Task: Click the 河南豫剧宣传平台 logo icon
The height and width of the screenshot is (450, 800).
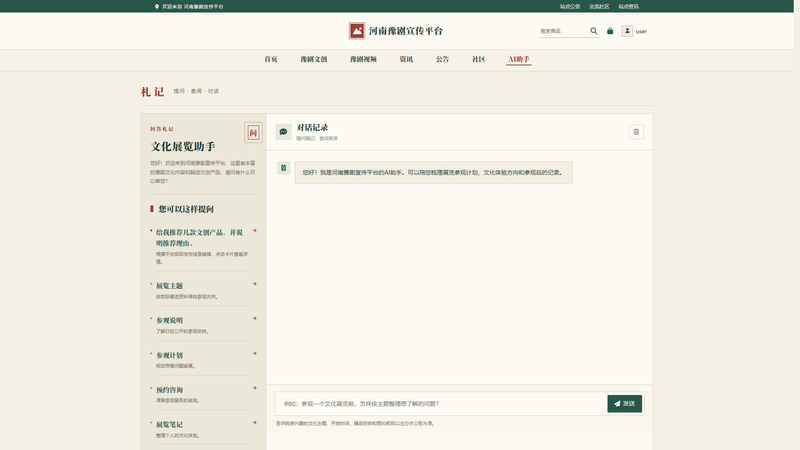Action: [x=357, y=31]
